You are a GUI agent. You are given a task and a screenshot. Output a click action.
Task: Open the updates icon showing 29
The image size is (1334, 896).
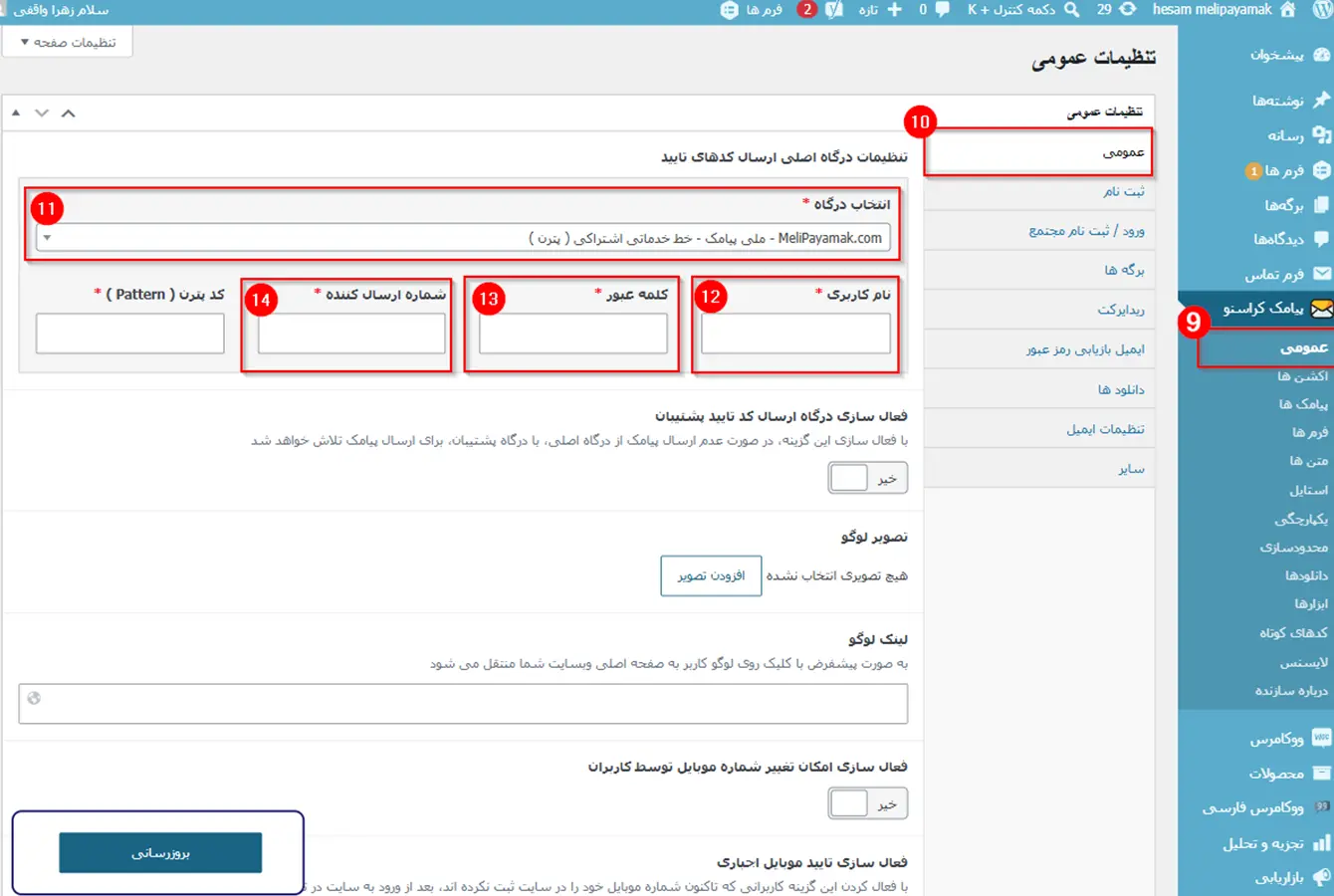[x=1128, y=10]
